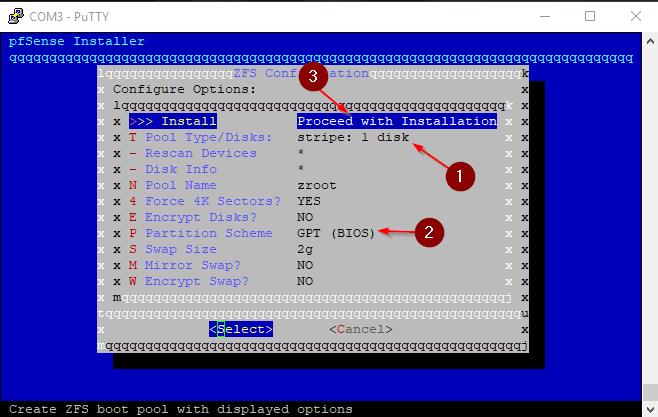Click the scroll up arrow of terminal scrollbar
The height and width of the screenshot is (417, 658).
coord(650,41)
